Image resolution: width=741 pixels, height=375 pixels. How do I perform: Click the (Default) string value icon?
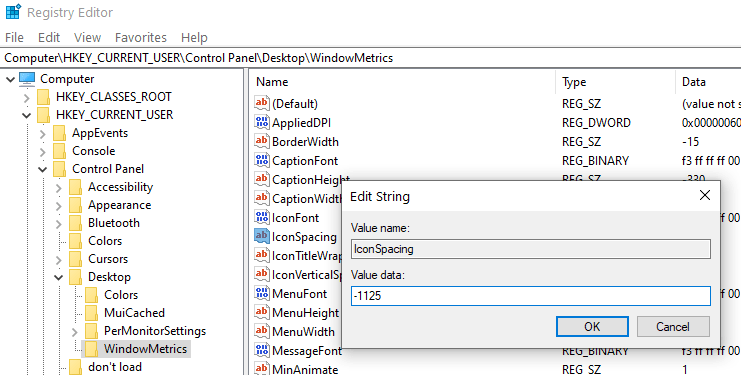point(261,103)
